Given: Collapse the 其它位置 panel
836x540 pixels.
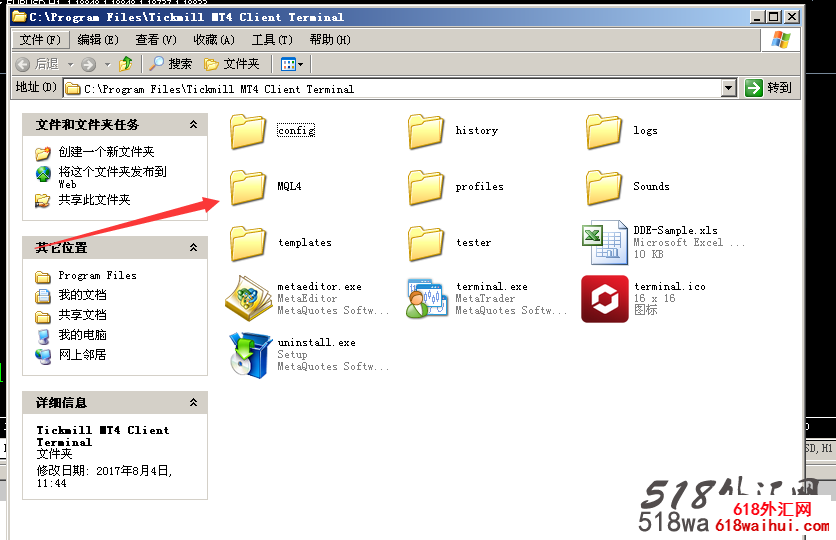Looking at the screenshot, I should [x=194, y=247].
